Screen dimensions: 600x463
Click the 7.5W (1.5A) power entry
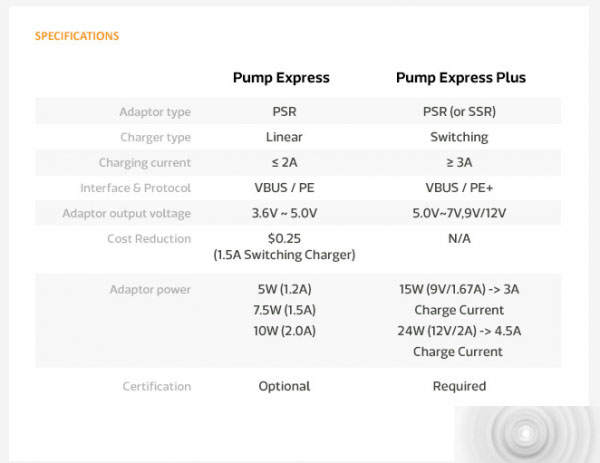[286, 310]
